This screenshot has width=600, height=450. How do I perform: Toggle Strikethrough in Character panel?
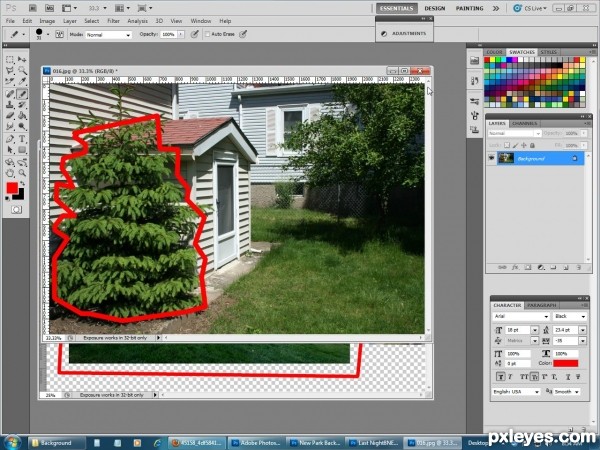578,377
